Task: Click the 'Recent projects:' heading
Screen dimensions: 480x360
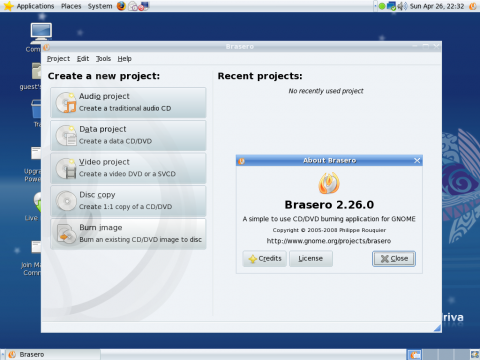Action: point(260,76)
